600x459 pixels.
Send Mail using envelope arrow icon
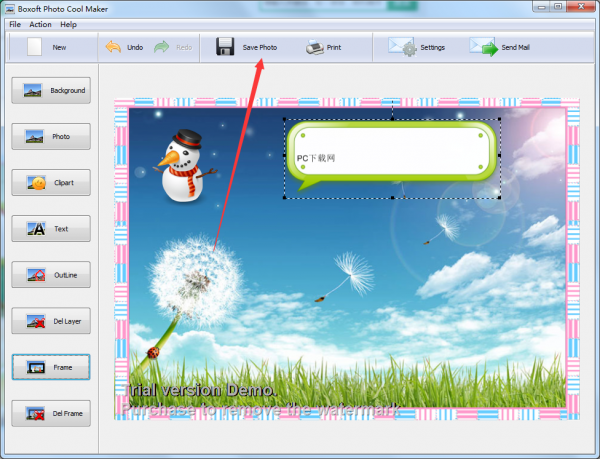(484, 47)
